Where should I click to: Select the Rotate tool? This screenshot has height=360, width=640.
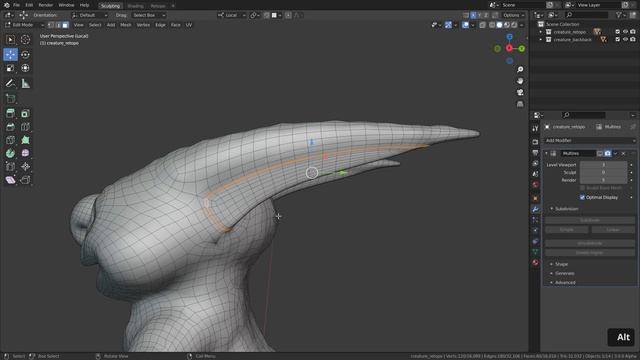25,54
